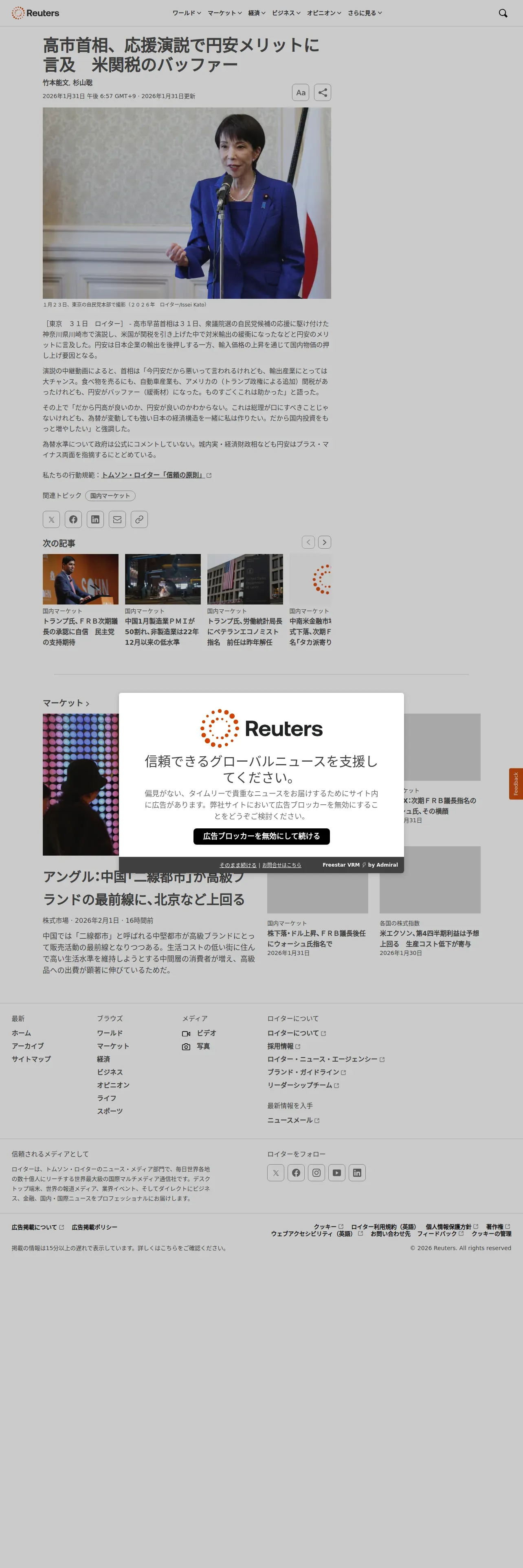Open ビデオ link with camera icon

[x=199, y=1034]
